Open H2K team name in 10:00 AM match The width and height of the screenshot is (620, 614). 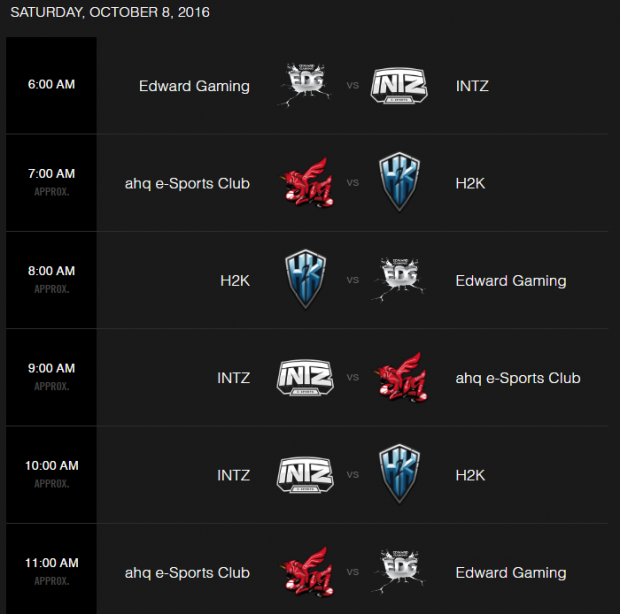470,475
